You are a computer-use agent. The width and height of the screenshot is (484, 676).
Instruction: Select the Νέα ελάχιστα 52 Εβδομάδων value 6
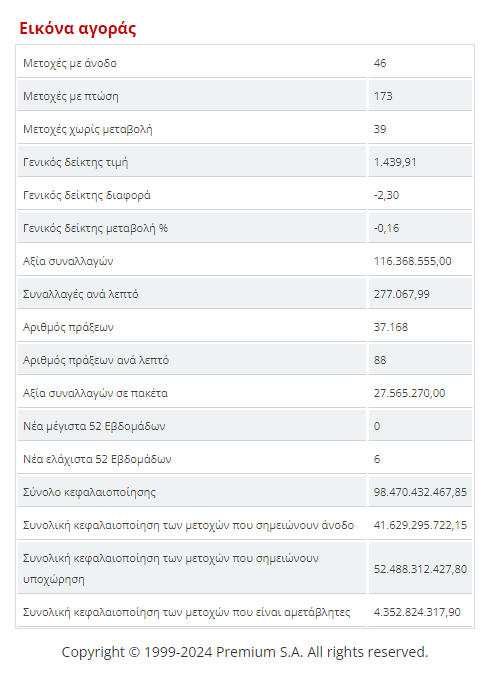(377, 459)
